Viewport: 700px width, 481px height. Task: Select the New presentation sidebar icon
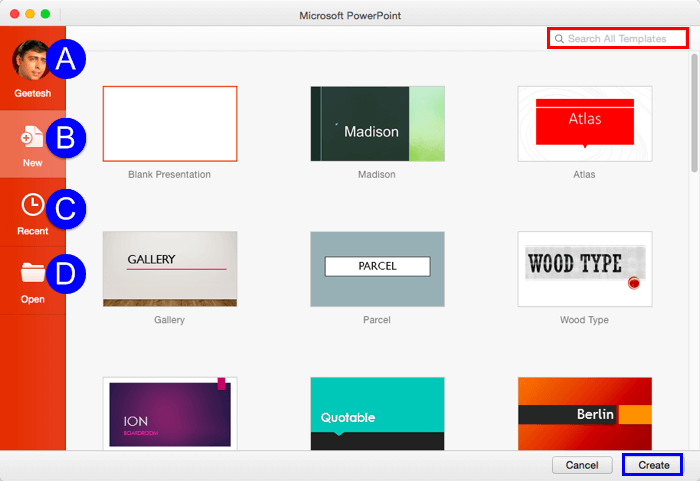point(32,138)
